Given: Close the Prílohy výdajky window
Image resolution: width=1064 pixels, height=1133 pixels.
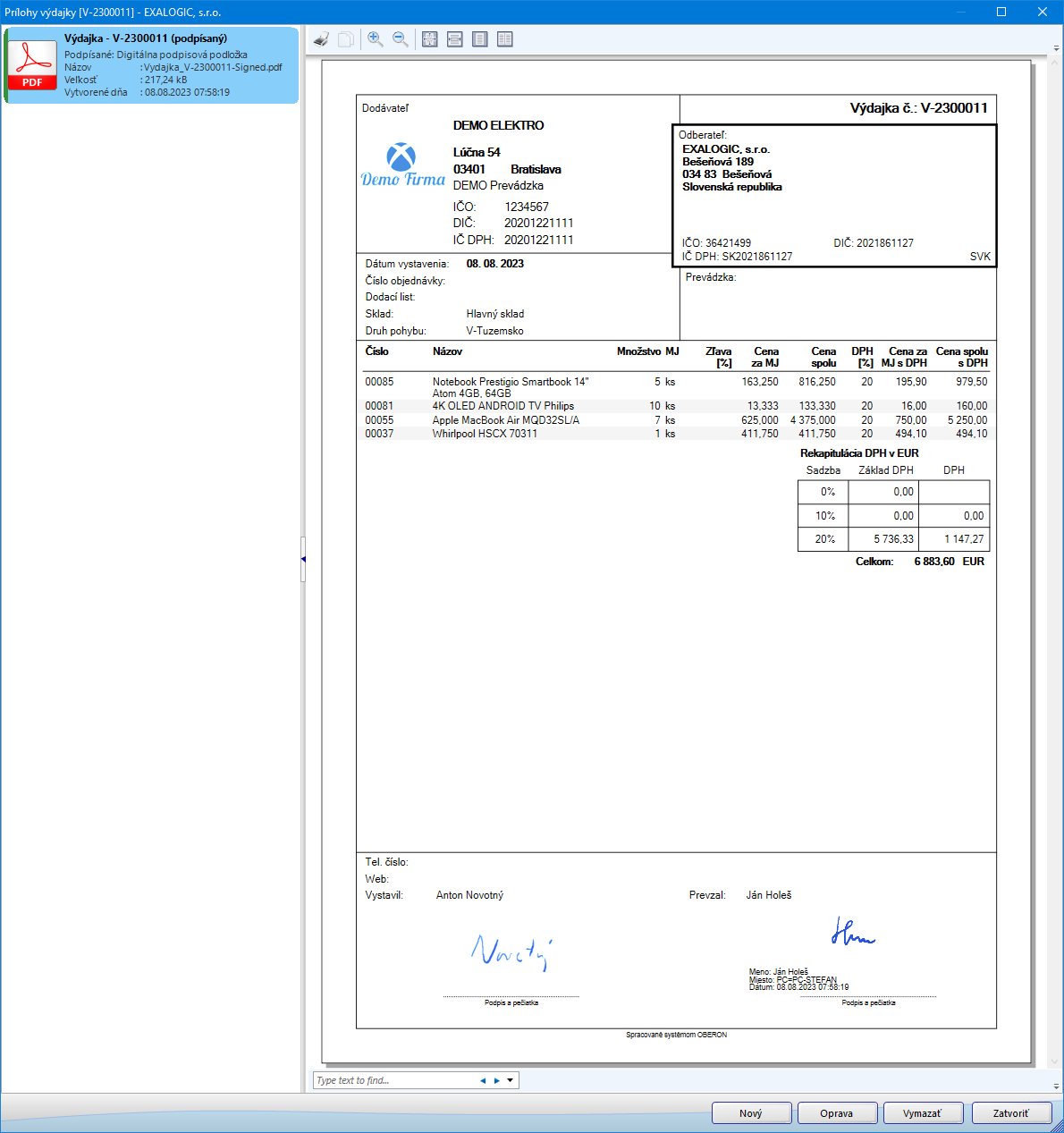Looking at the screenshot, I should [1043, 12].
